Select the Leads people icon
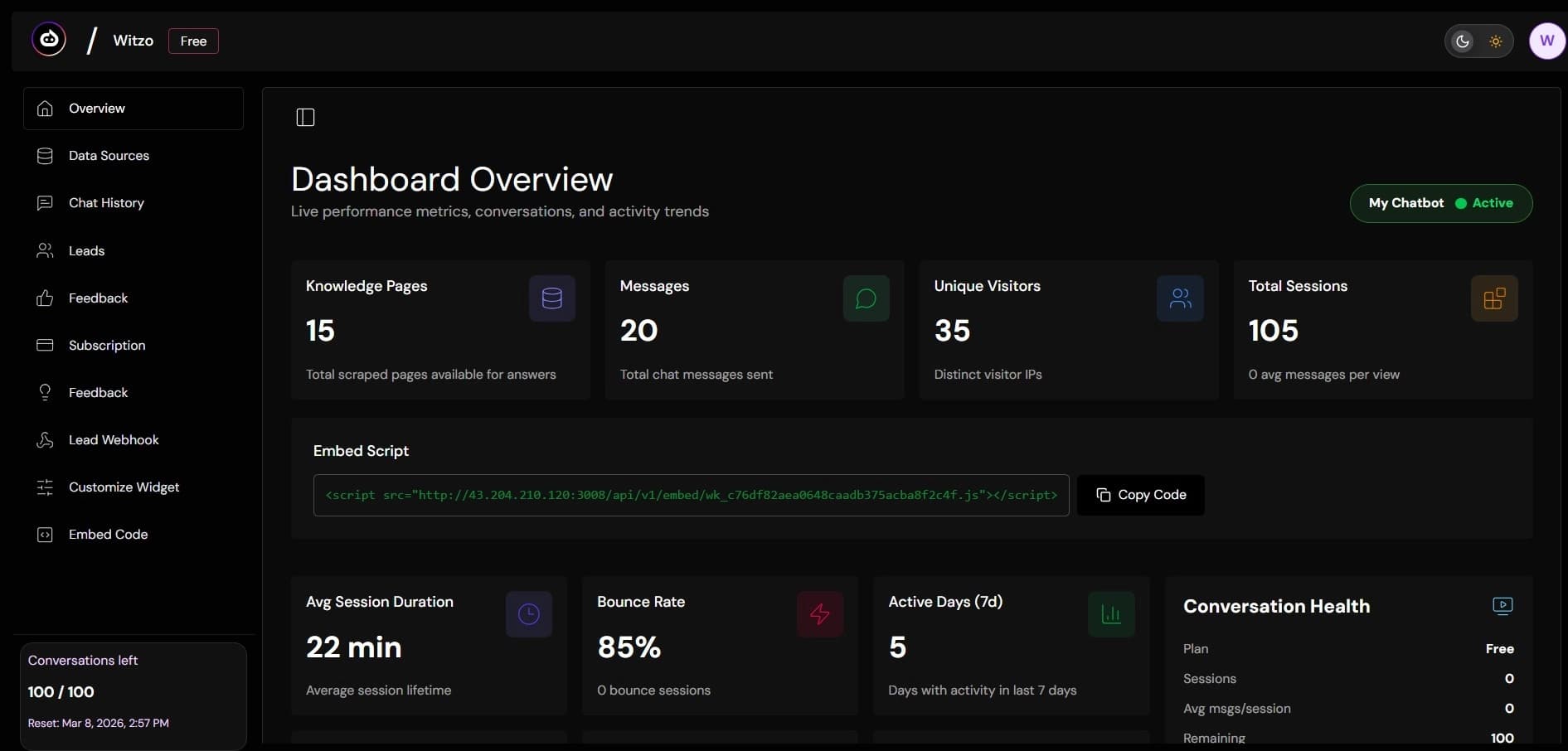Image resolution: width=1568 pixels, height=751 pixels. [x=46, y=250]
